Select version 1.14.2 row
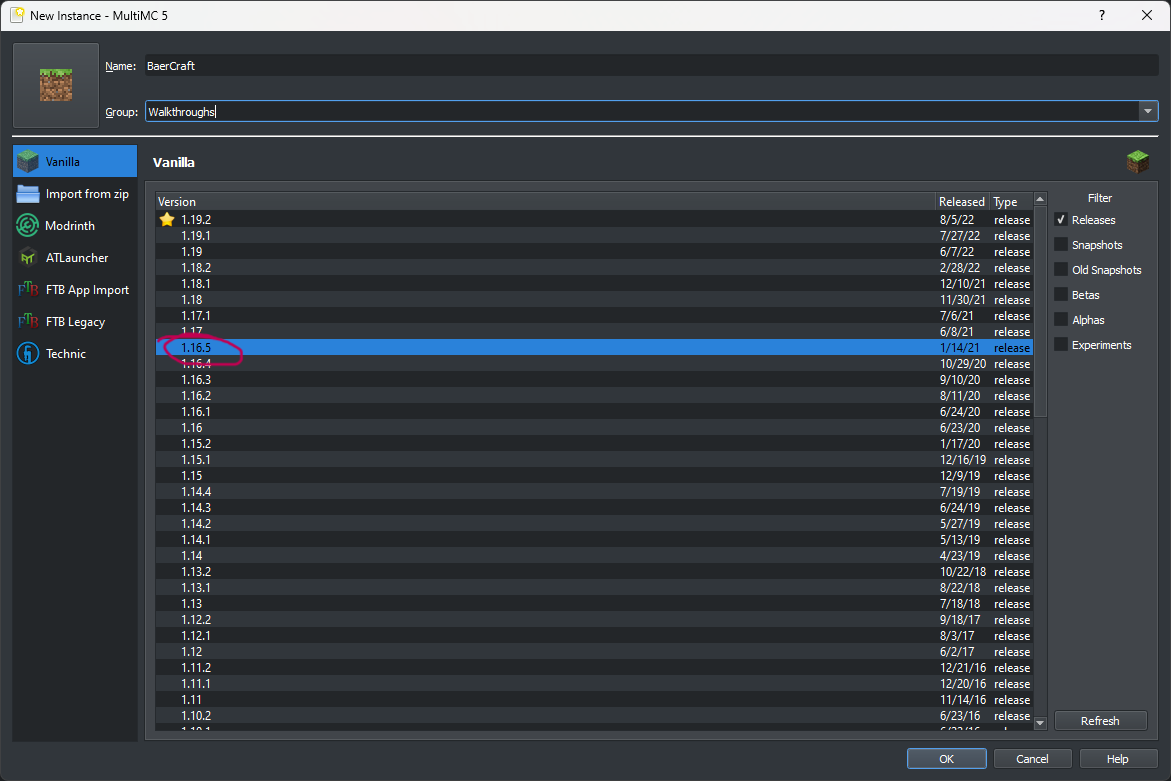Screen dimensions: 1171x781 click(x=594, y=523)
